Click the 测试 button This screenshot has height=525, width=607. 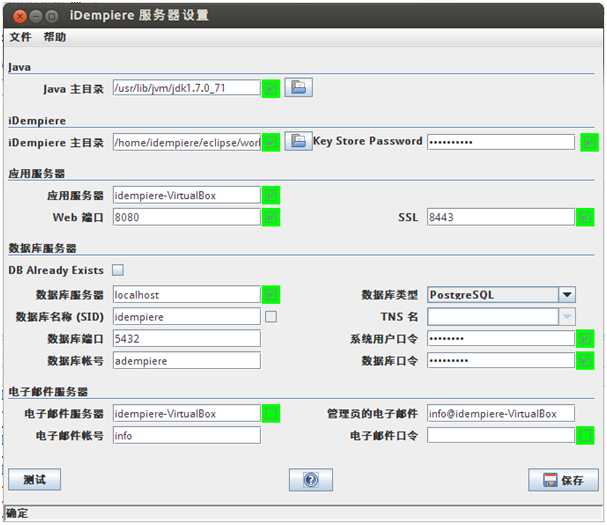pos(34,479)
